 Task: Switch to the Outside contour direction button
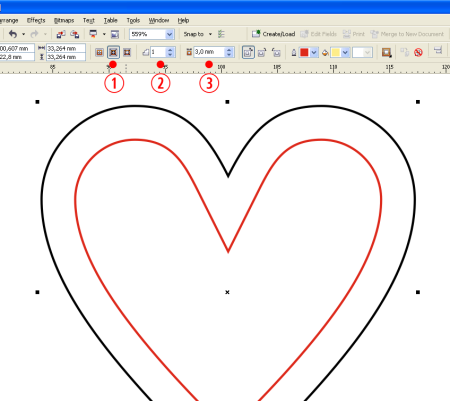click(x=127, y=52)
